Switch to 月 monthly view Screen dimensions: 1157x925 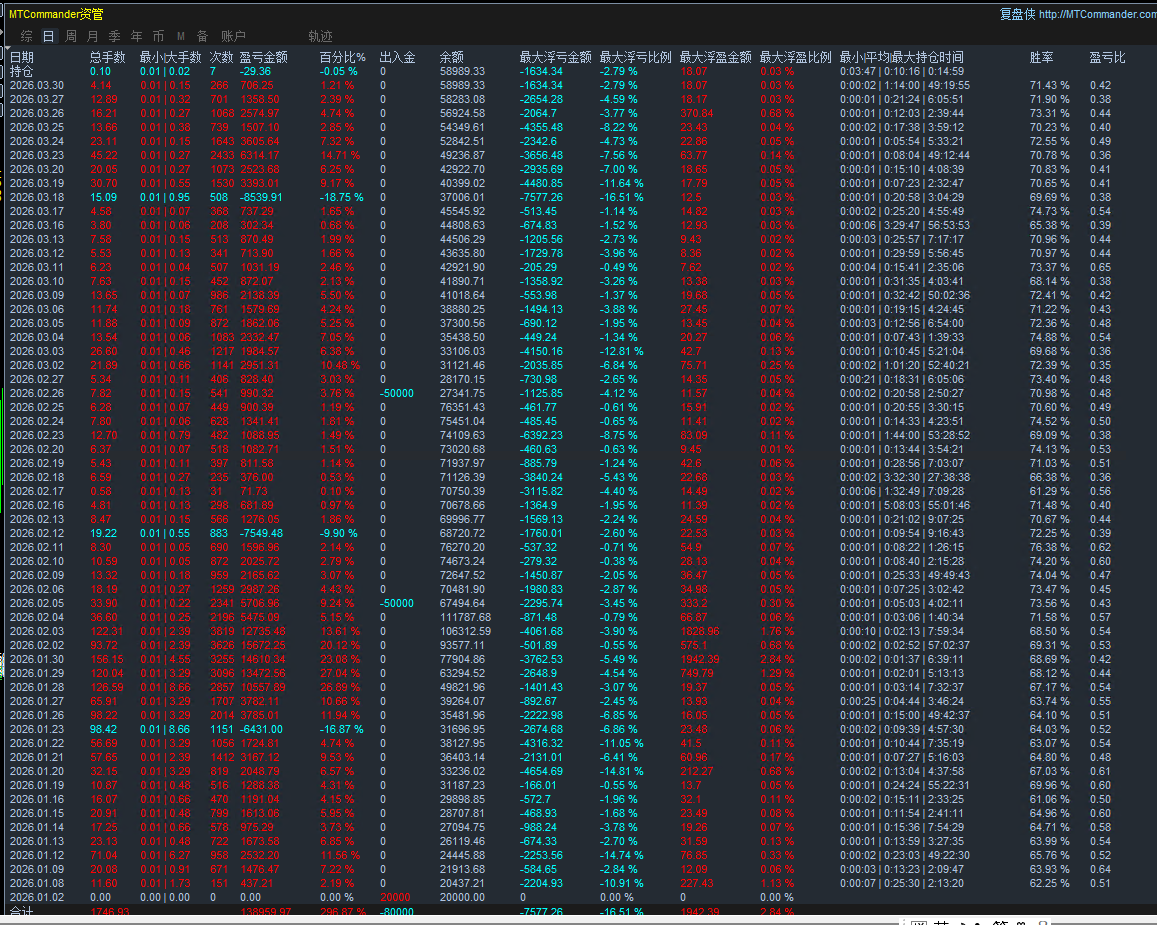(x=93, y=36)
